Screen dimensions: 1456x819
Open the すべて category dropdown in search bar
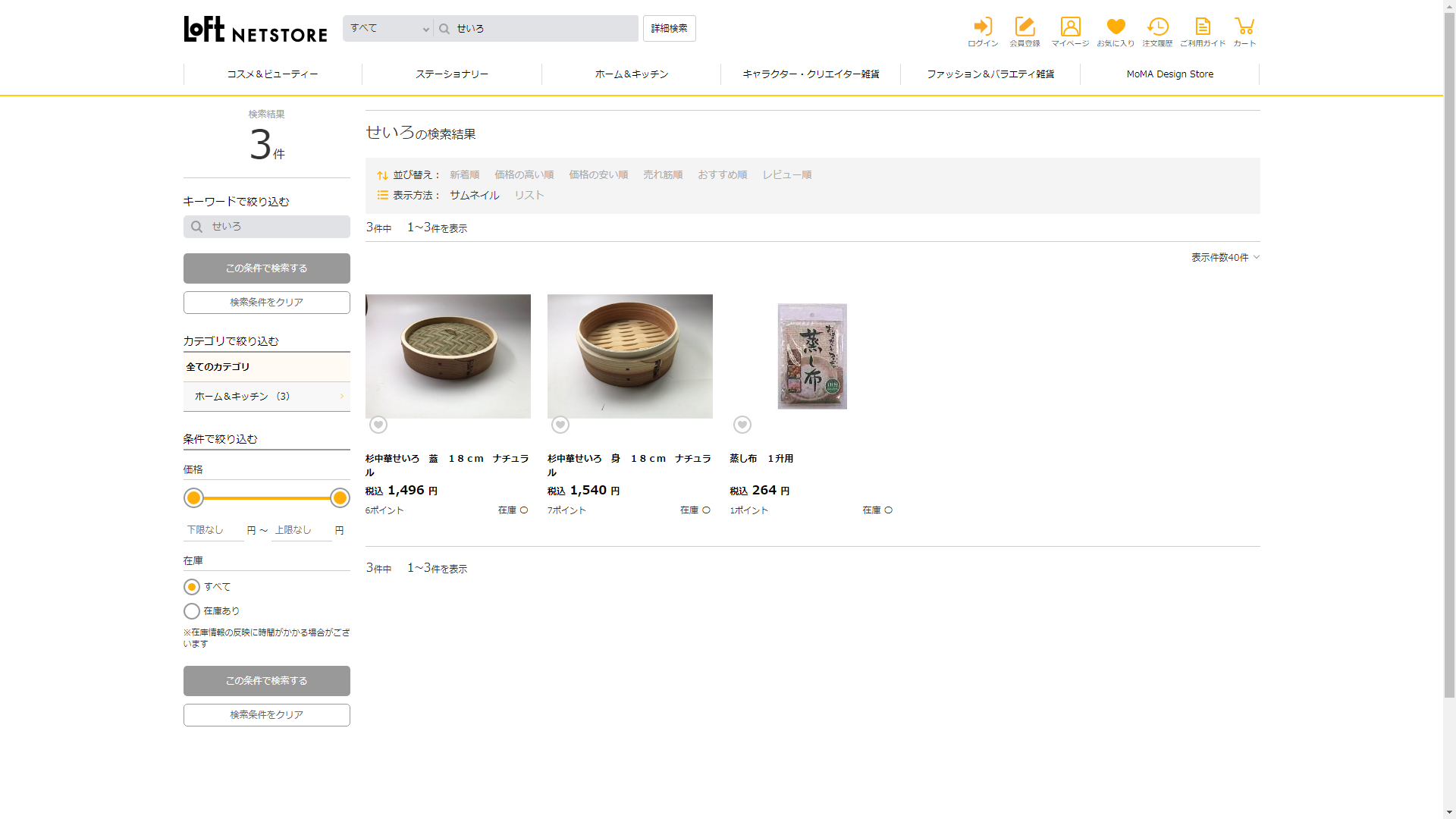click(x=388, y=29)
